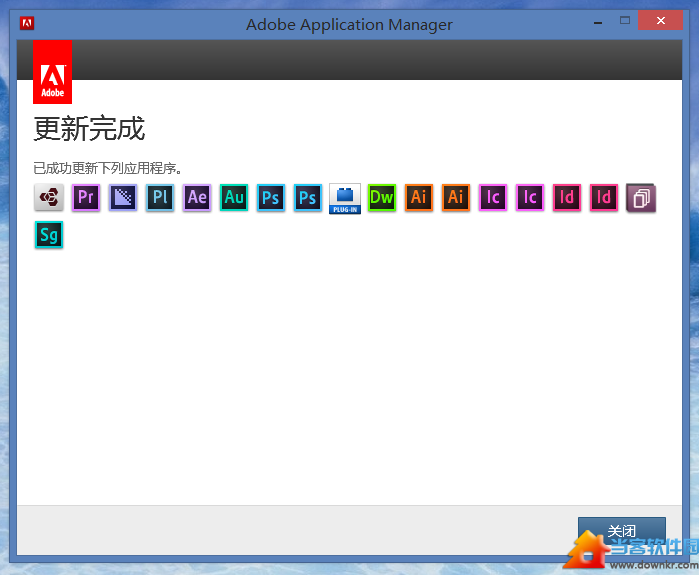Click the Ic icon adjacent to Id

[530, 197]
